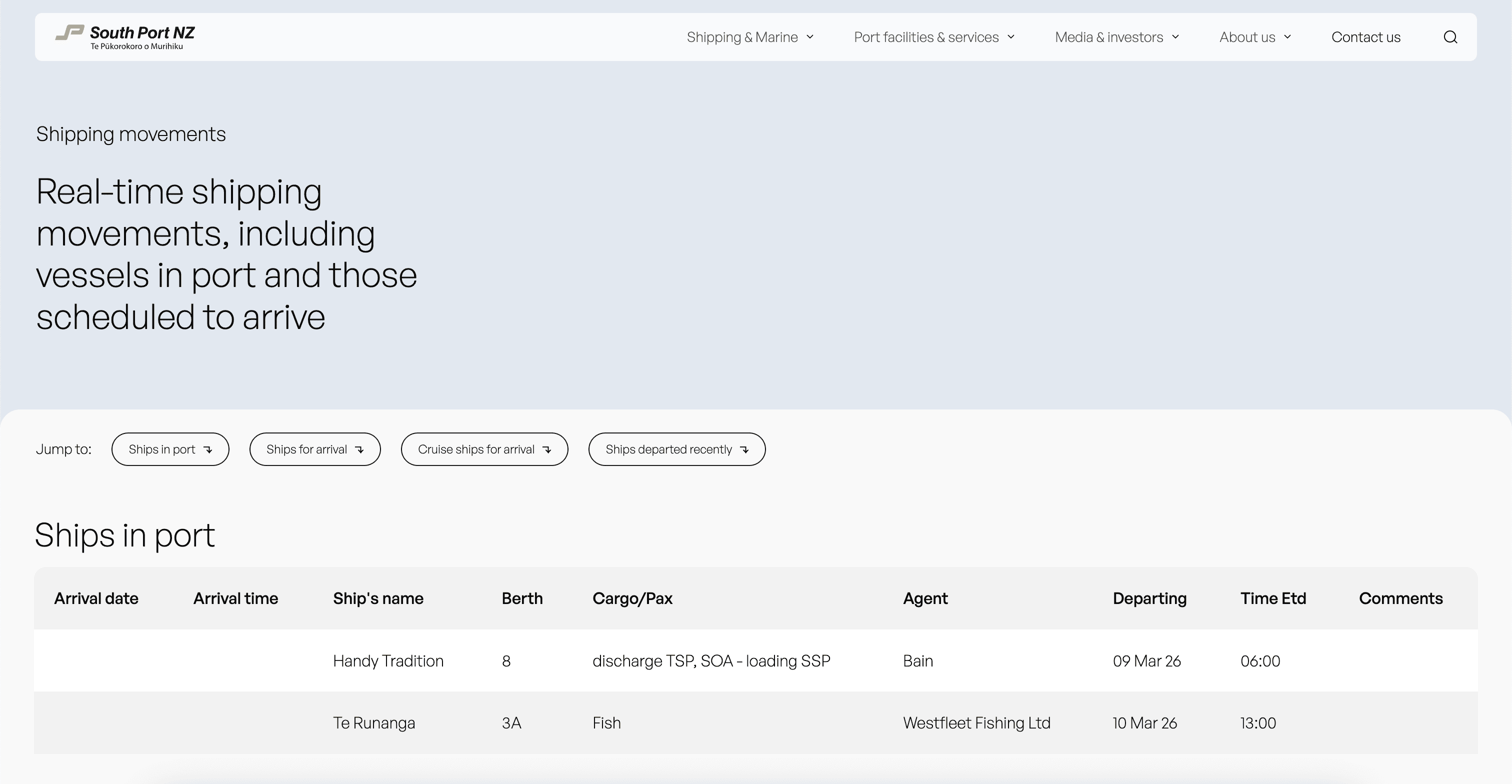
Task: Click Handy Tradition ship row
Action: click(388, 661)
